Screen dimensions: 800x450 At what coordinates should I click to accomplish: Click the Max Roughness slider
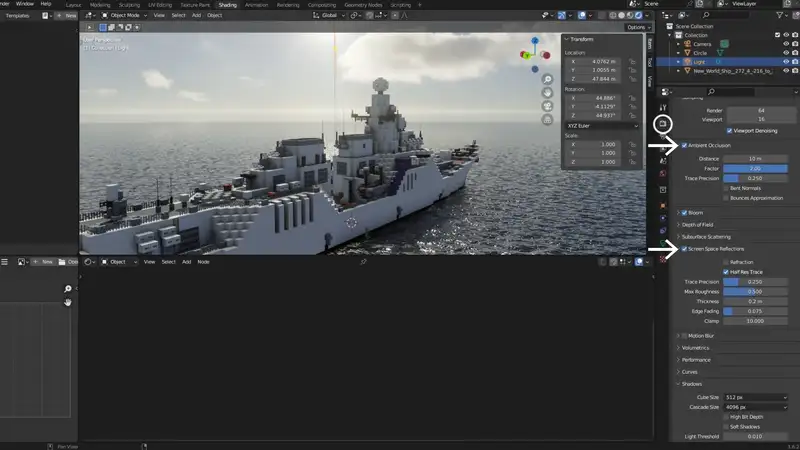(755, 291)
